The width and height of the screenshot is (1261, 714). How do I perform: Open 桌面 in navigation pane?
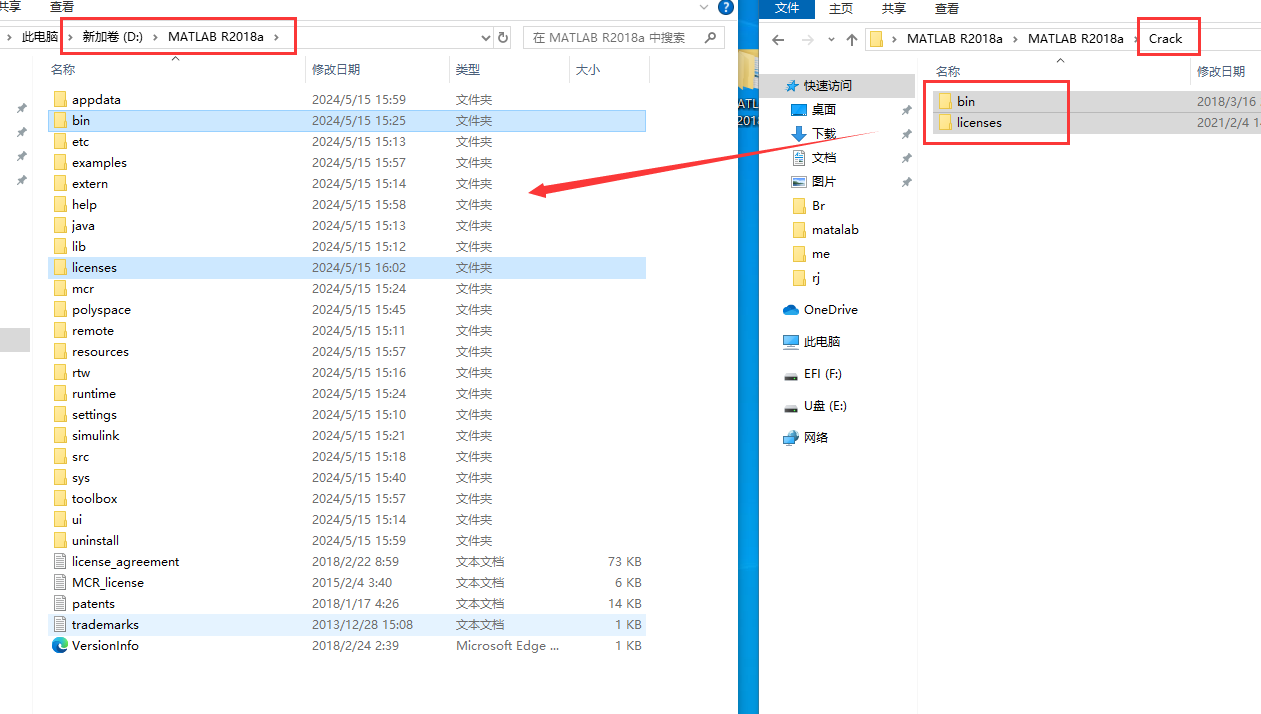tap(823, 110)
